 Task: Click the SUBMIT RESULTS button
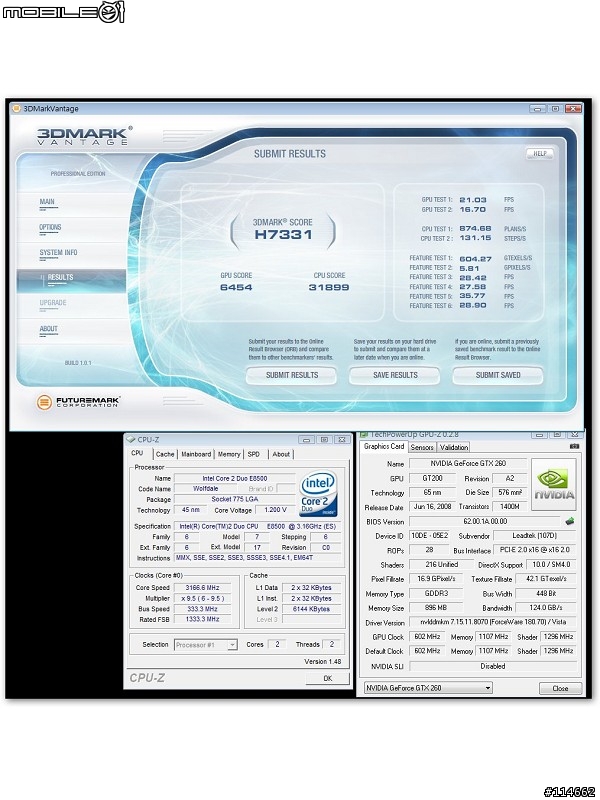(291, 375)
